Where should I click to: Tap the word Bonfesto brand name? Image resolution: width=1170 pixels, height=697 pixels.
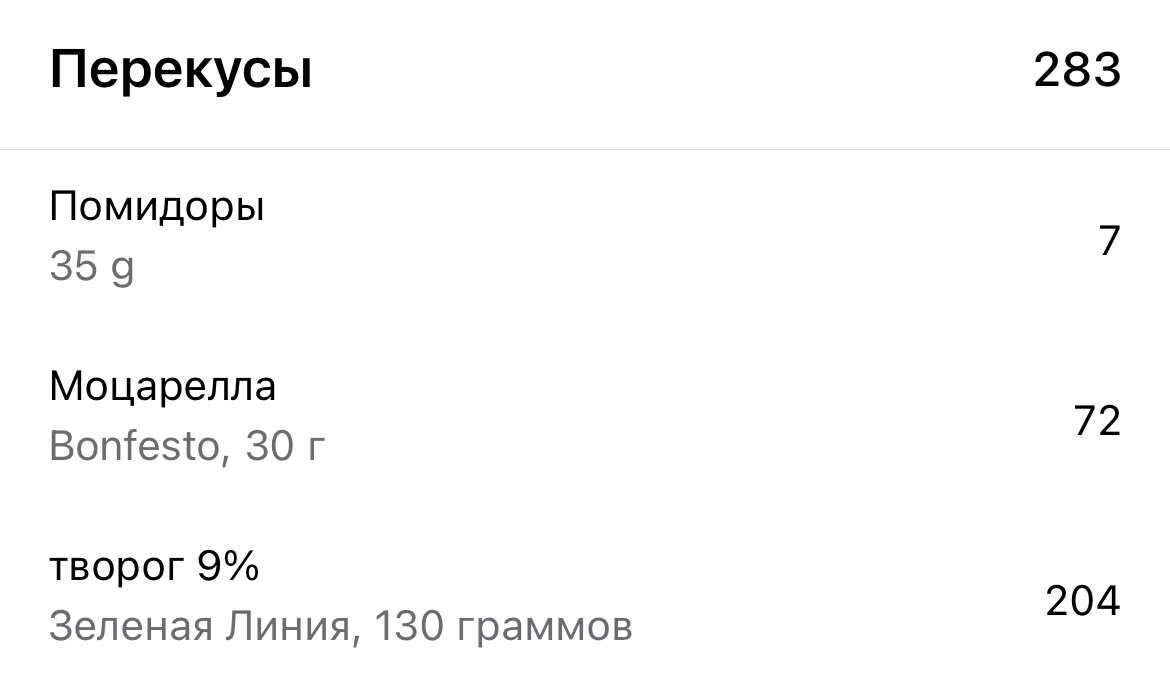click(x=134, y=446)
